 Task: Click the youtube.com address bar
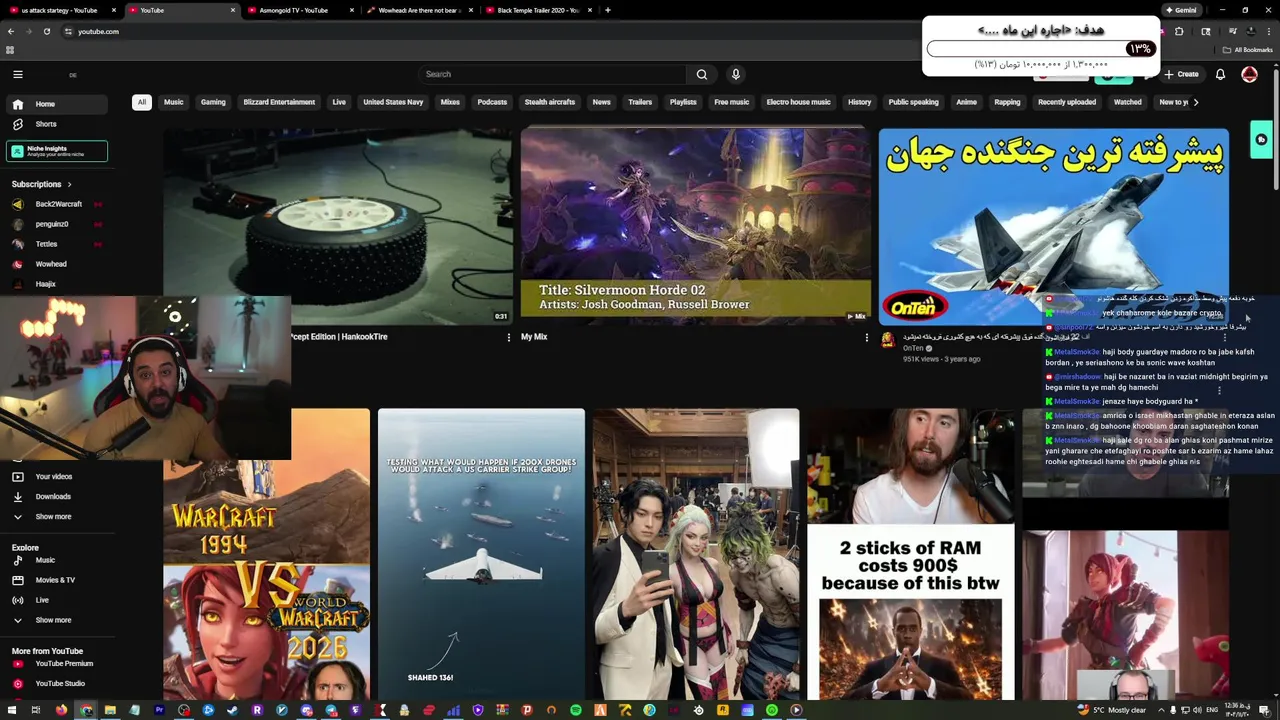[x=490, y=31]
